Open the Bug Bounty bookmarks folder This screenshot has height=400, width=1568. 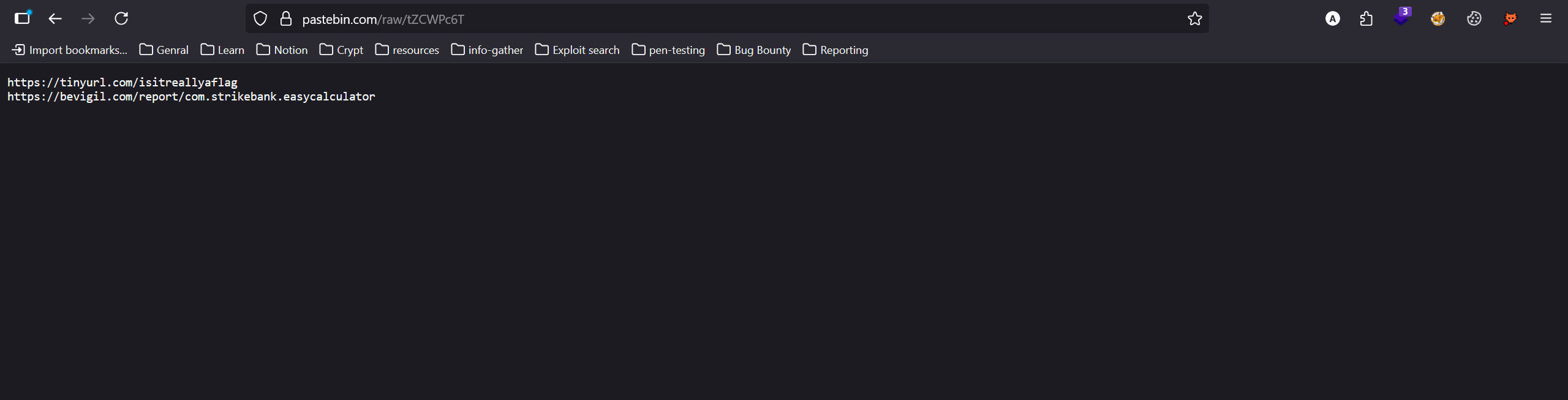[x=754, y=50]
